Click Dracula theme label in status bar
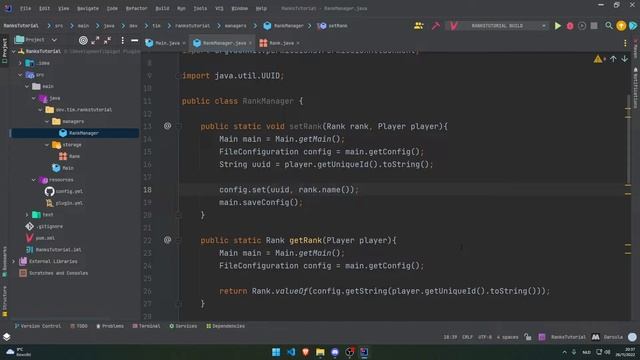 pyautogui.click(x=613, y=337)
